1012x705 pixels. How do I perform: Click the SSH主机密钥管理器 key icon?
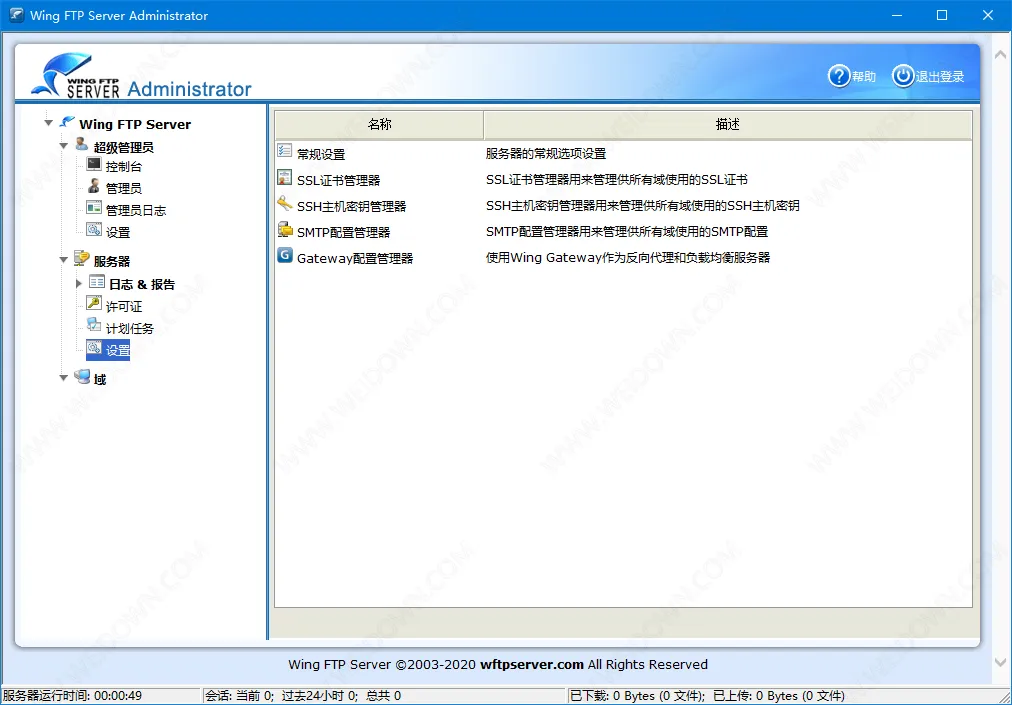pos(285,203)
